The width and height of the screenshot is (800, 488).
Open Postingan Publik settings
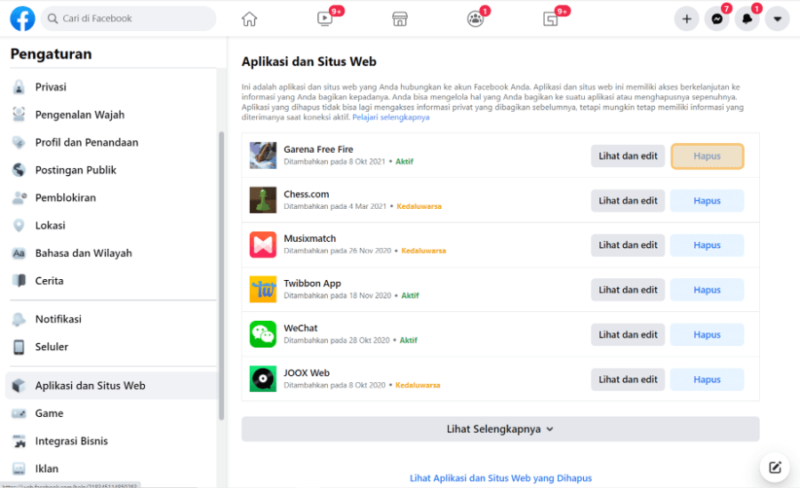111,170
